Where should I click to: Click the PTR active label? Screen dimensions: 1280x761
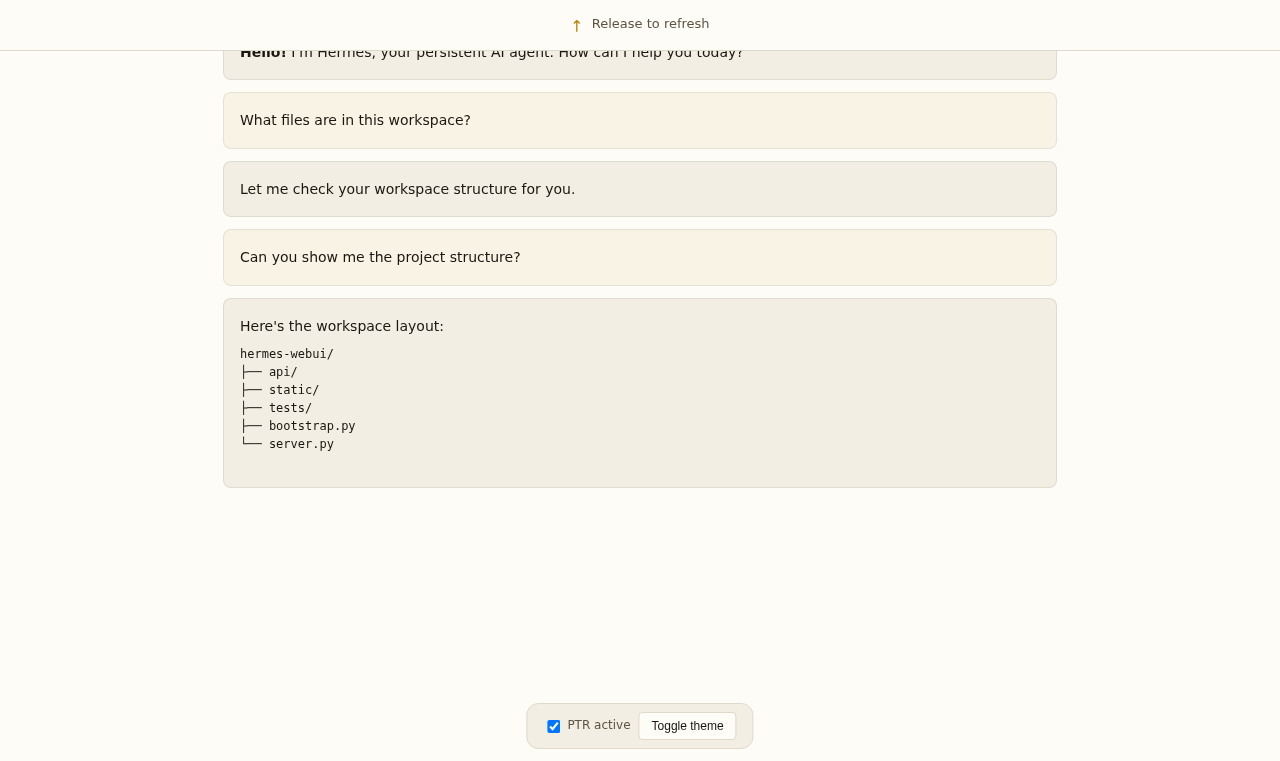pos(599,725)
